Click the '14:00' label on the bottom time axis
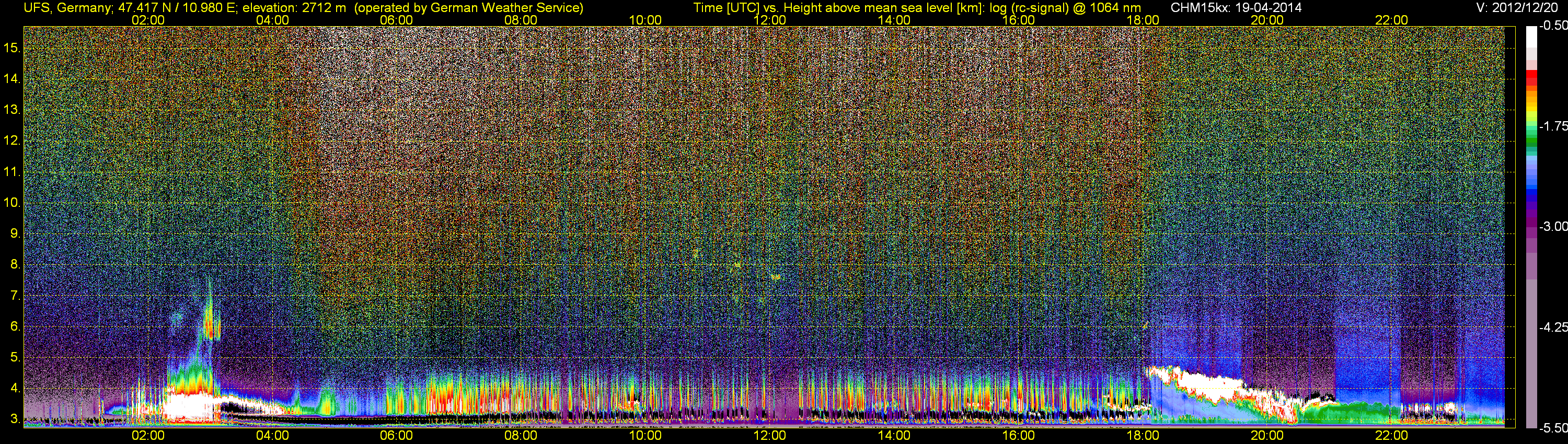The image size is (1568, 444). 894,436
